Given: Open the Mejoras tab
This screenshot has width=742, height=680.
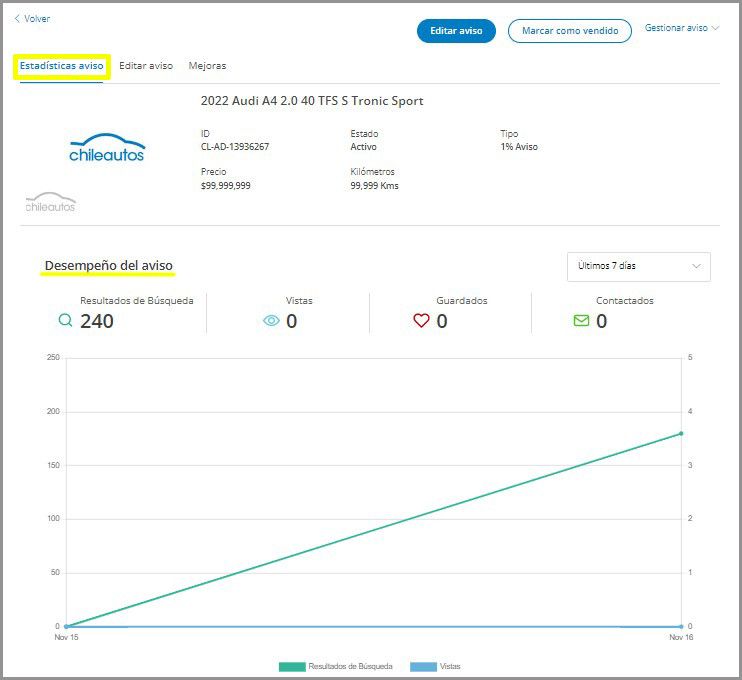Looking at the screenshot, I should point(207,66).
